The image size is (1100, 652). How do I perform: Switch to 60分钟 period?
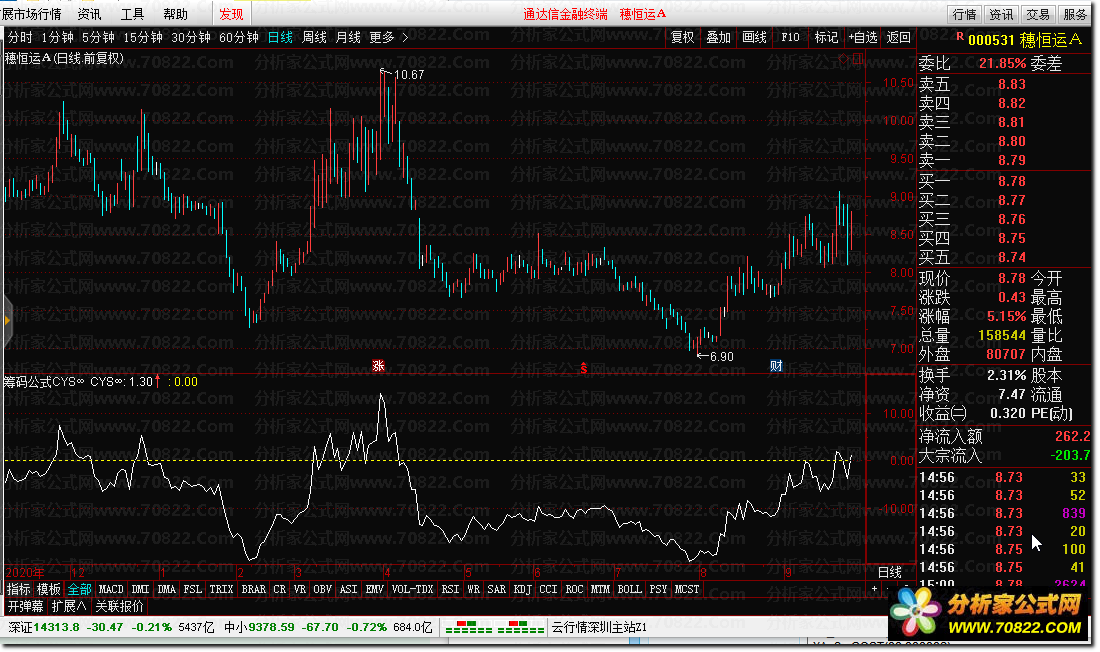click(x=239, y=37)
